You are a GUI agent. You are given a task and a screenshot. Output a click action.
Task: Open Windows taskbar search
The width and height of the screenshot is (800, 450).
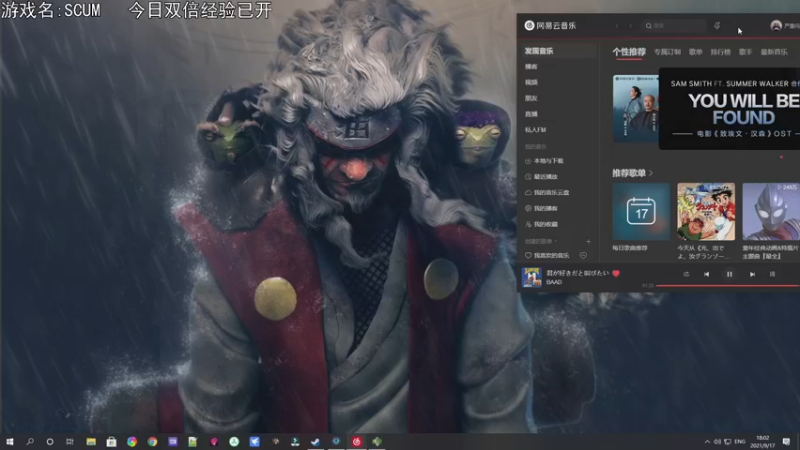[30, 441]
